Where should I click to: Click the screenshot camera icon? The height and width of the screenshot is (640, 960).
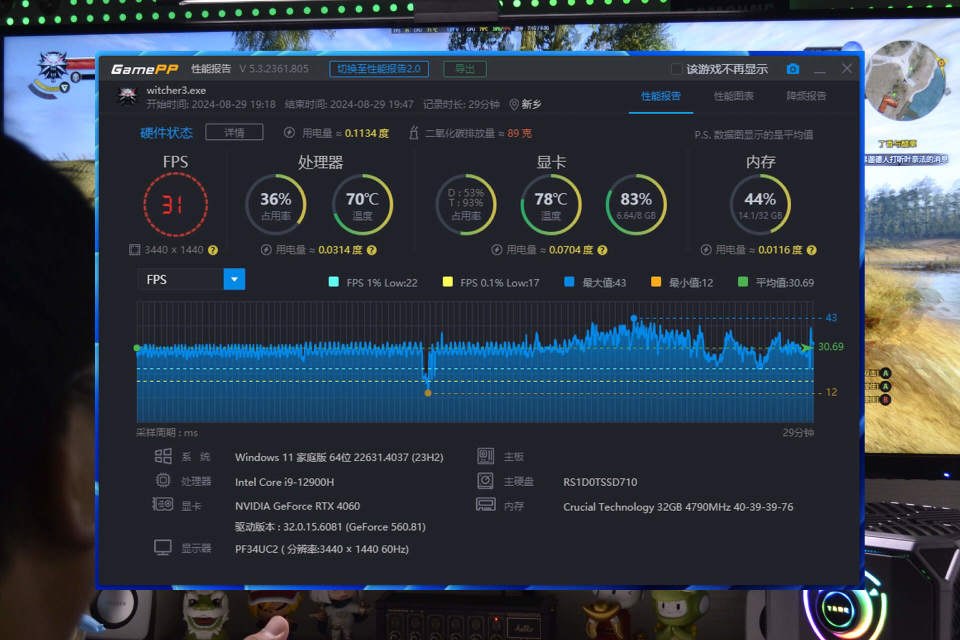[x=792, y=69]
